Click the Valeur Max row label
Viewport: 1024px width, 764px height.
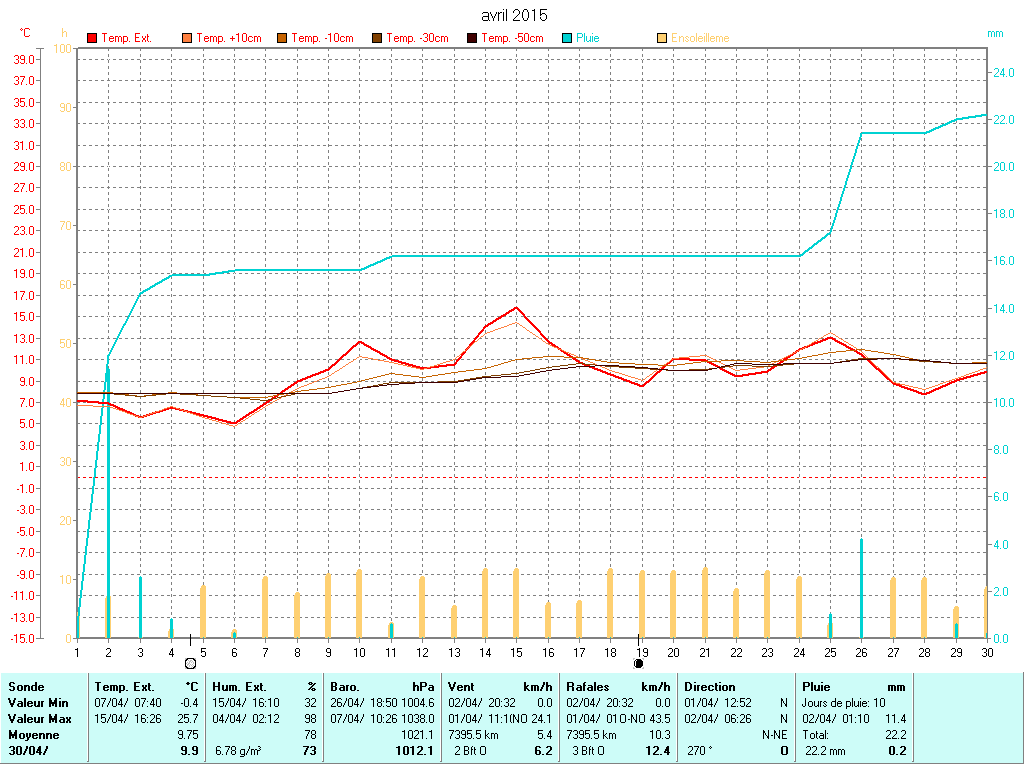(x=38, y=719)
